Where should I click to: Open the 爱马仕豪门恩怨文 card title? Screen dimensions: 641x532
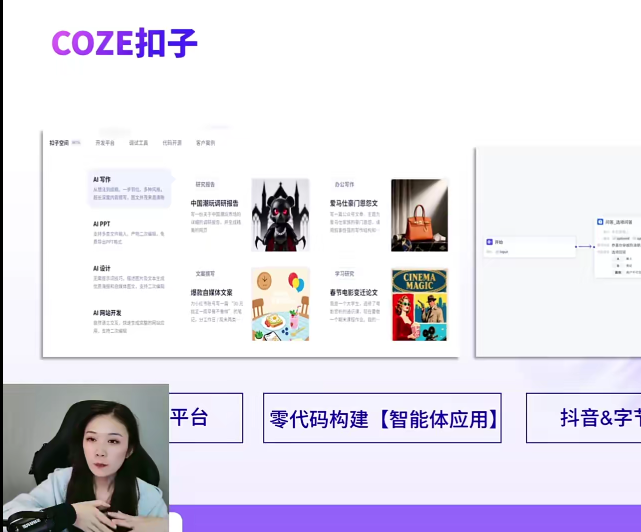pyautogui.click(x=354, y=203)
